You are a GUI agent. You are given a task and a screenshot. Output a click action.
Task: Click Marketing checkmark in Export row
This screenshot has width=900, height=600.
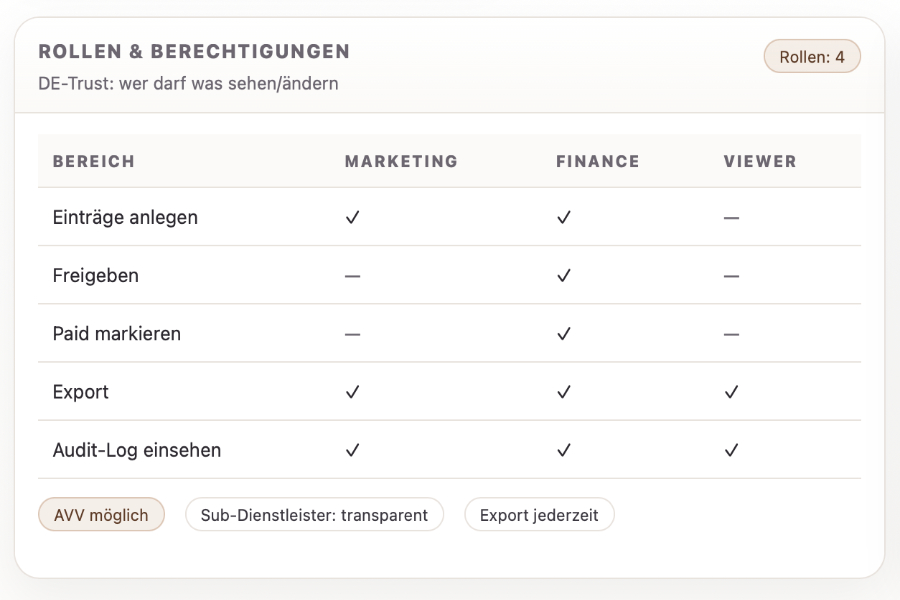(x=352, y=392)
